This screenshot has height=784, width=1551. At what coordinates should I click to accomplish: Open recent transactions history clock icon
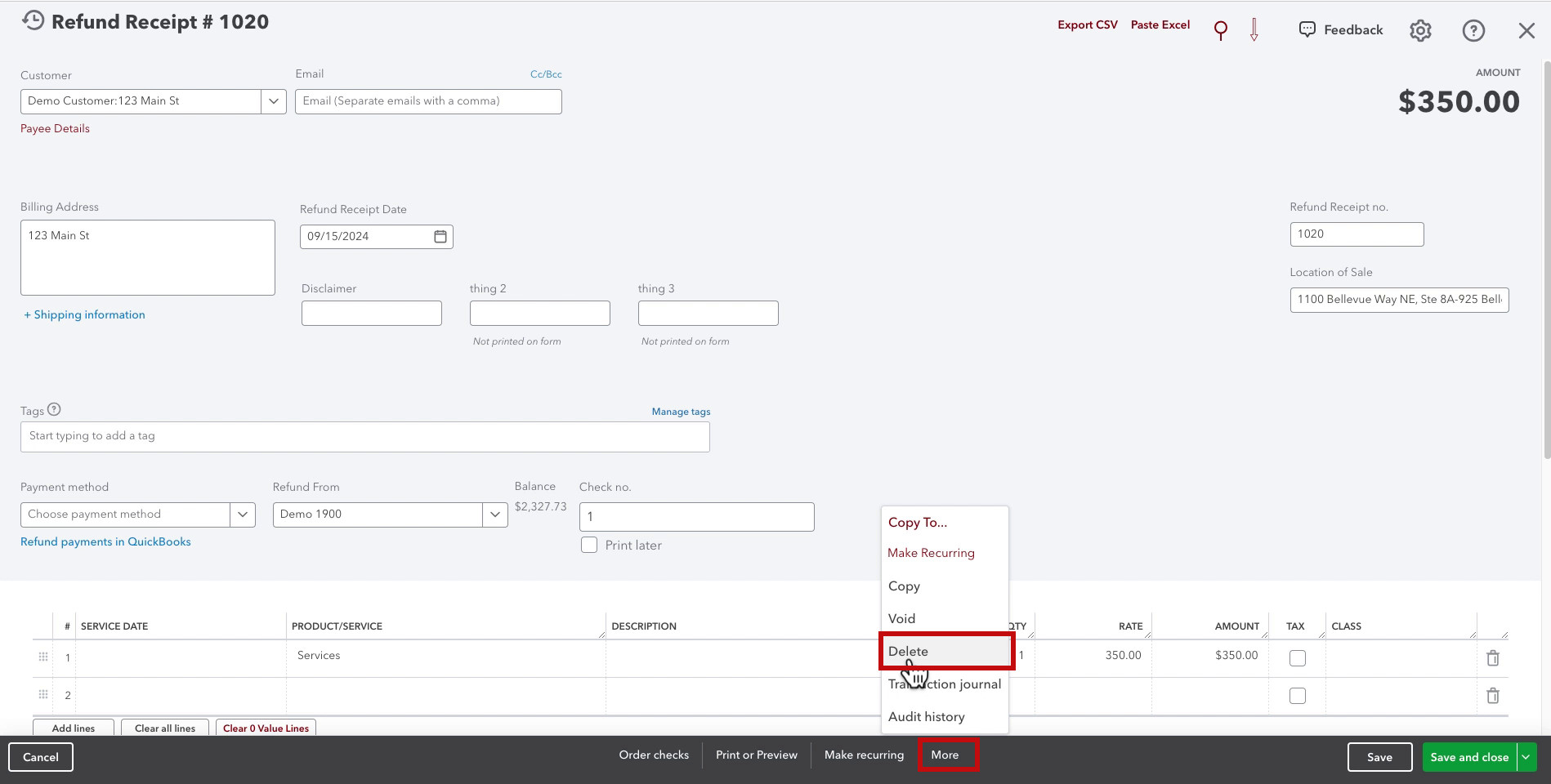[x=34, y=20]
